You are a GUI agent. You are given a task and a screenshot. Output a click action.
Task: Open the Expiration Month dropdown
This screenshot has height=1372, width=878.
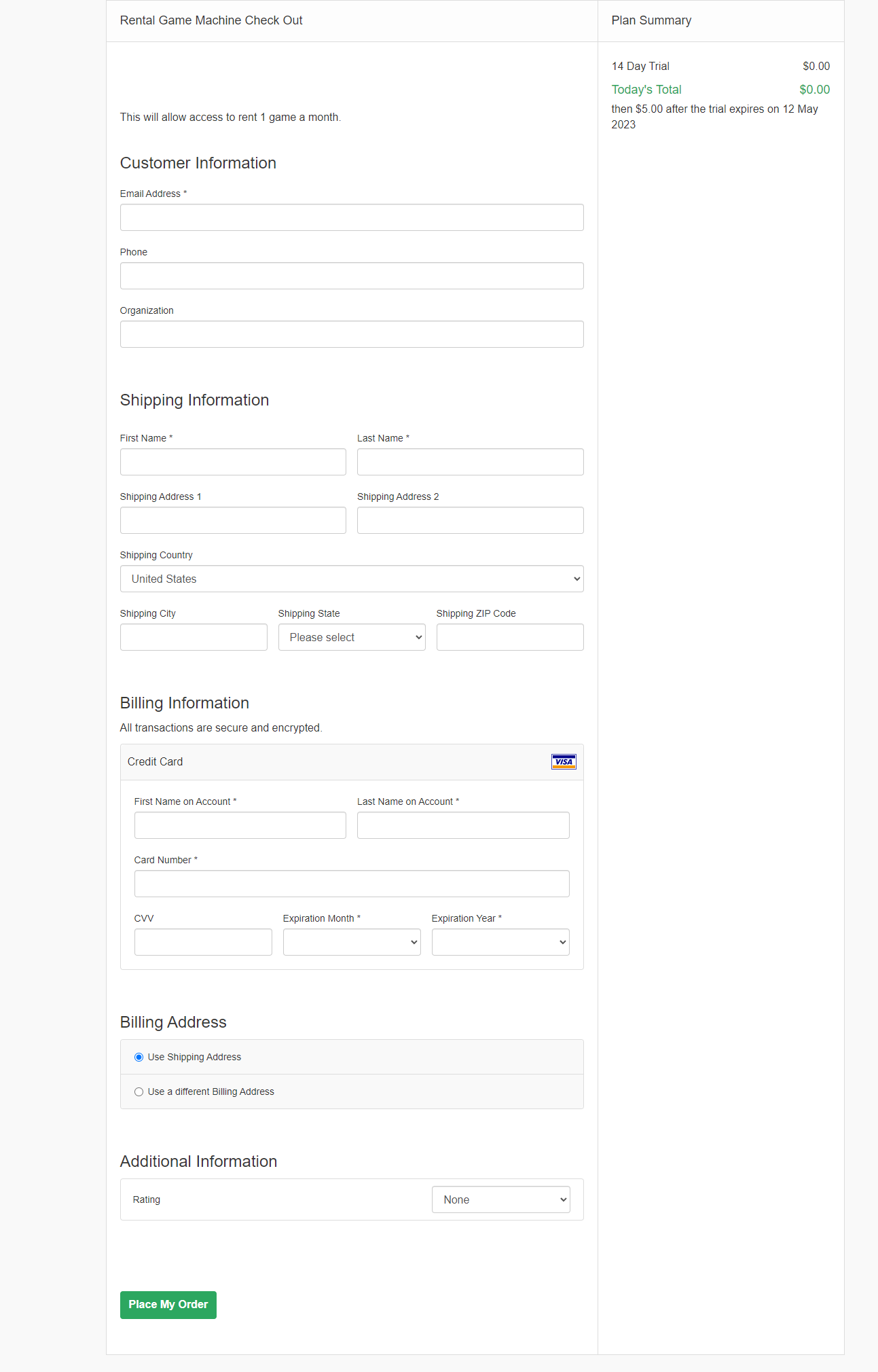pos(351,942)
